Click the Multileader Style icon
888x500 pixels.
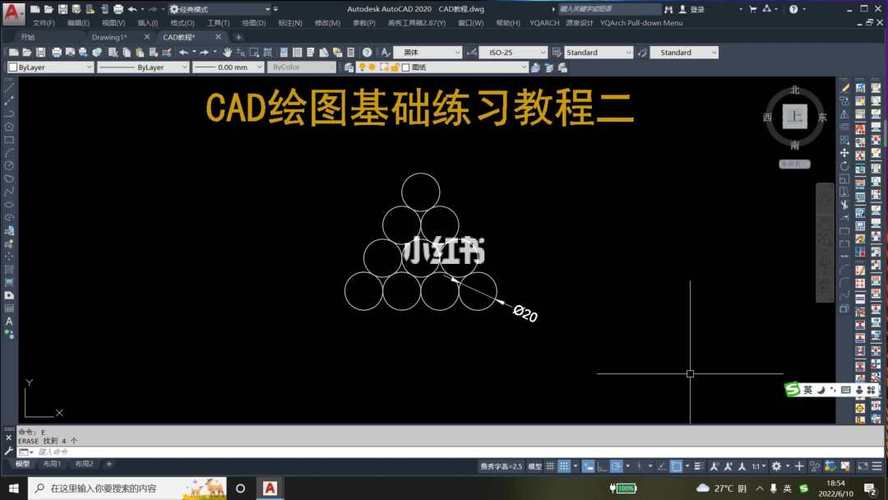tap(642, 52)
